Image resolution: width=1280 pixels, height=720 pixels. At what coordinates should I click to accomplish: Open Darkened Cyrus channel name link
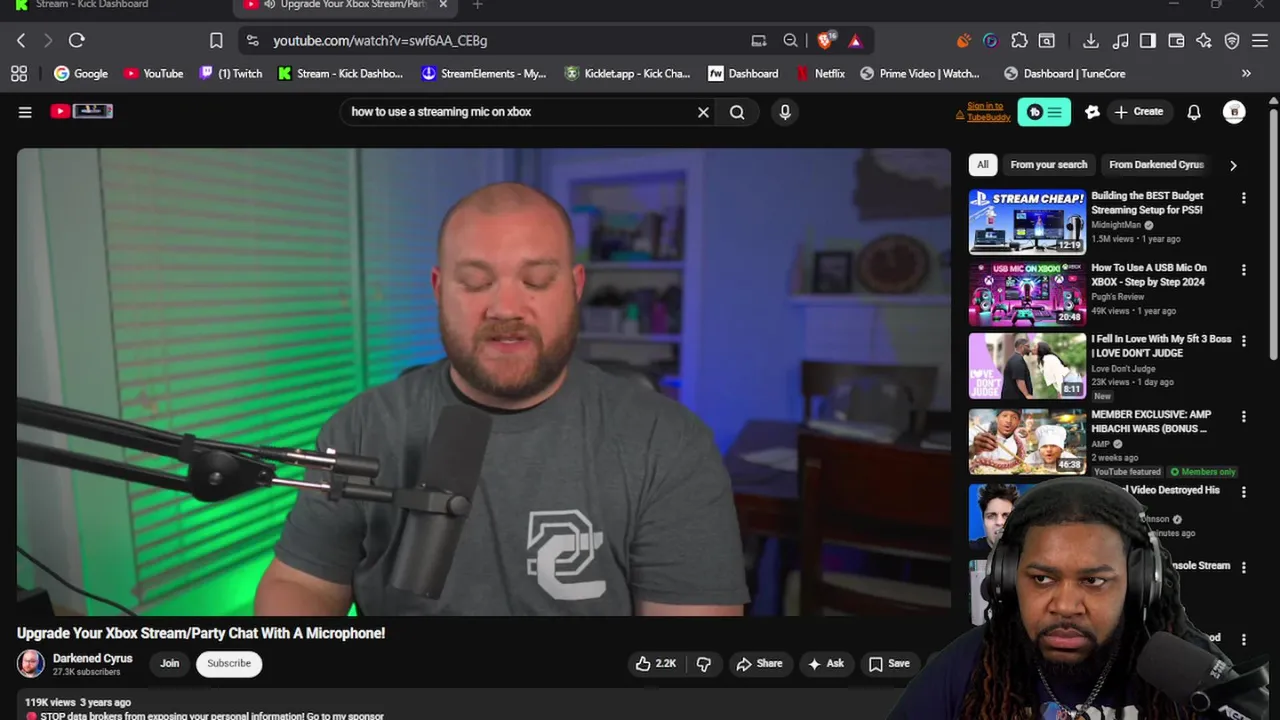click(x=92, y=658)
